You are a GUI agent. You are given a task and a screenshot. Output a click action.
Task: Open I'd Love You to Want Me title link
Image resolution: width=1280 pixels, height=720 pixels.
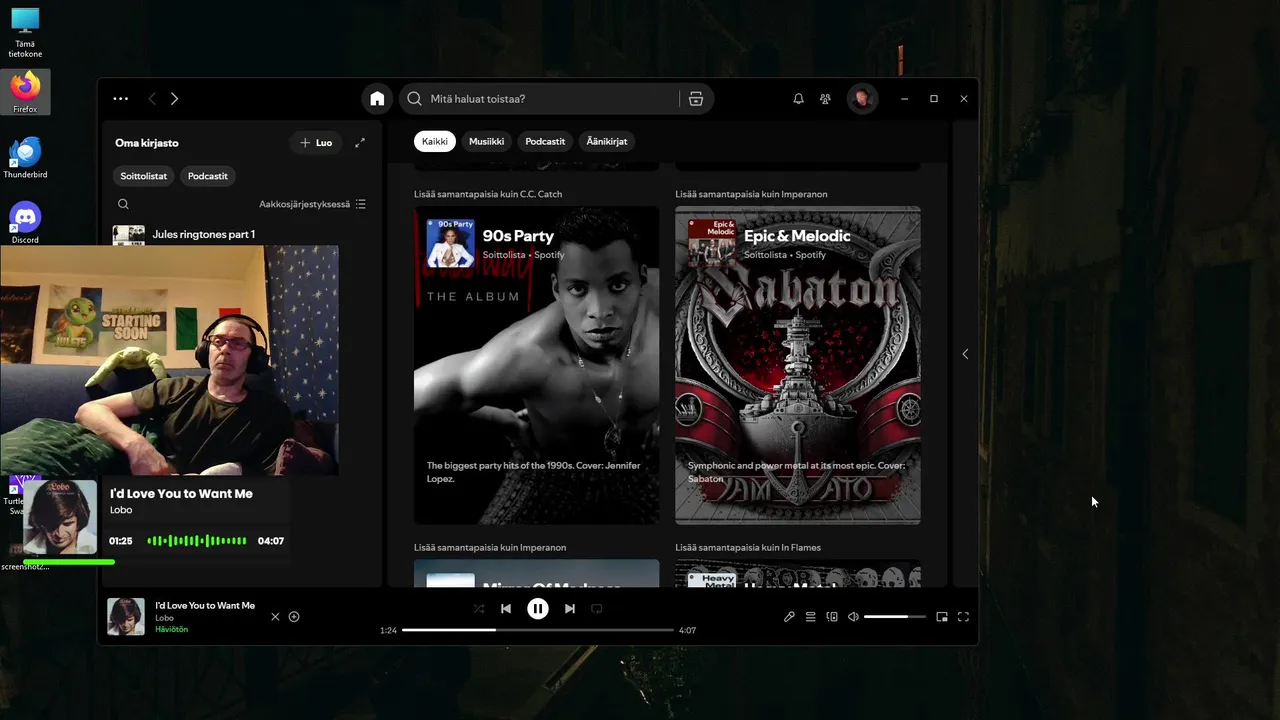coord(205,605)
